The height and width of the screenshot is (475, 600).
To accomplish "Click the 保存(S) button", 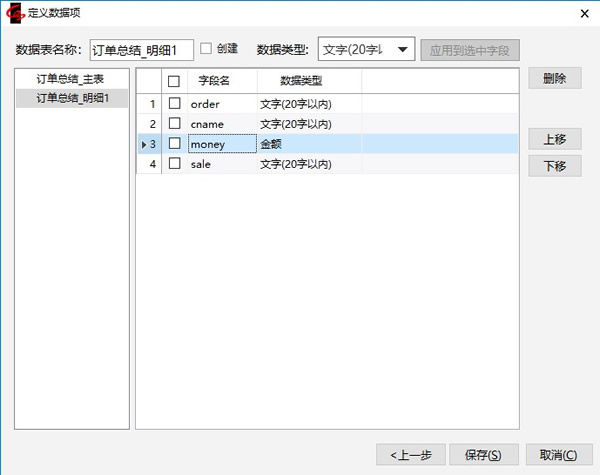I will click(484, 455).
